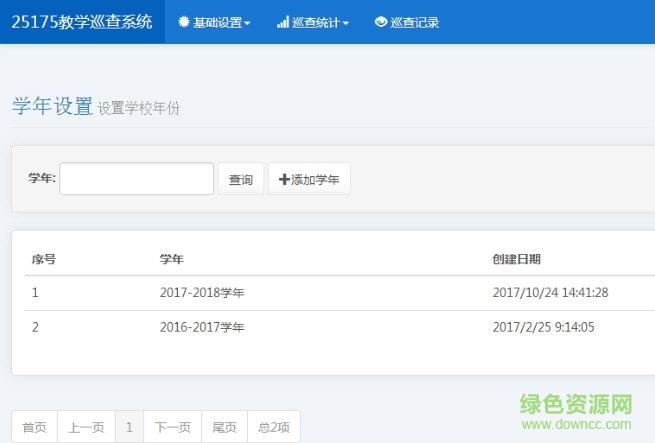
Task: Go to 首页 first page
Action: point(35,427)
